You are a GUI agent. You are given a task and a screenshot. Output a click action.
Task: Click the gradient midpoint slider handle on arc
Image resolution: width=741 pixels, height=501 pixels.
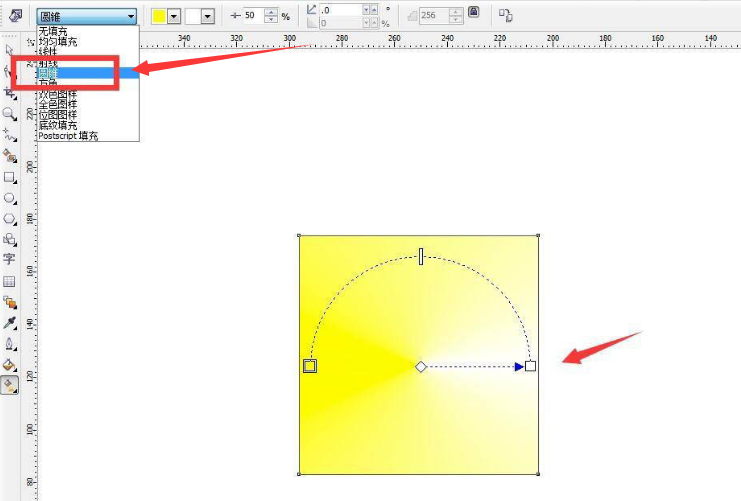tap(421, 257)
